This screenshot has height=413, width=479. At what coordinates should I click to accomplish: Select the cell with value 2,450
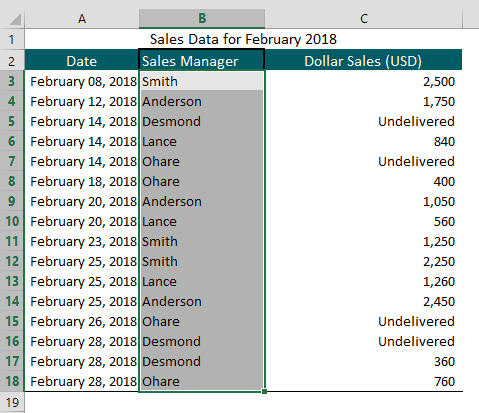363,301
